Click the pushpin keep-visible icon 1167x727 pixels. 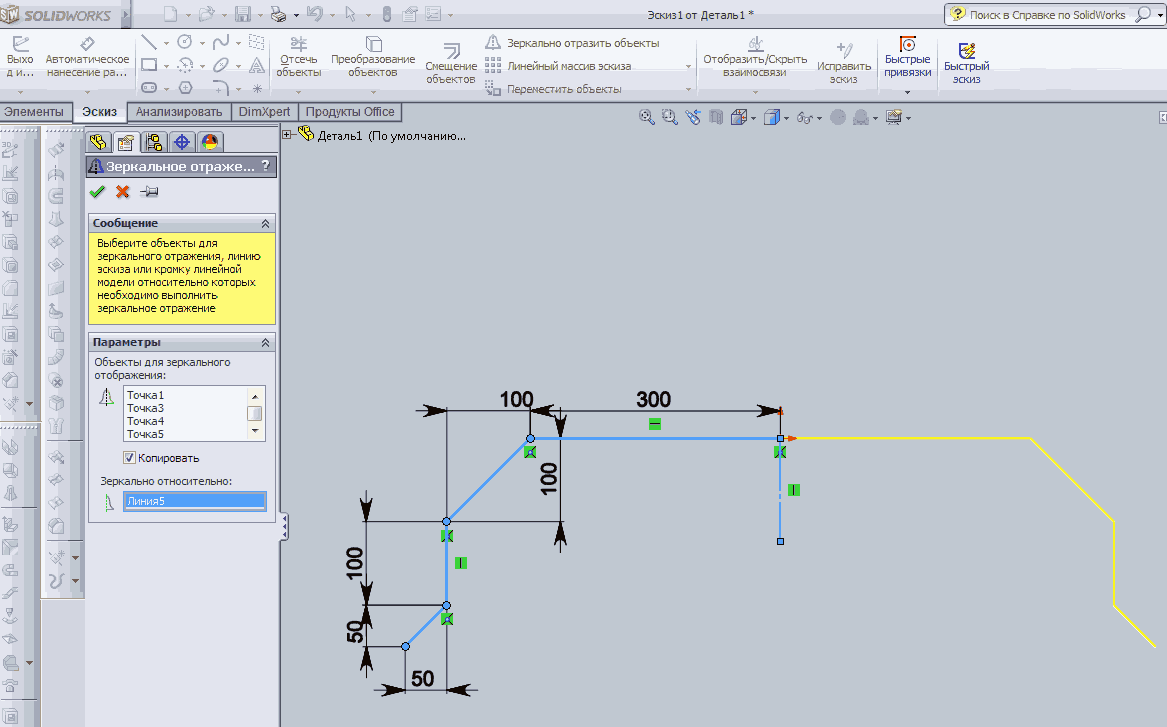pyautogui.click(x=149, y=192)
